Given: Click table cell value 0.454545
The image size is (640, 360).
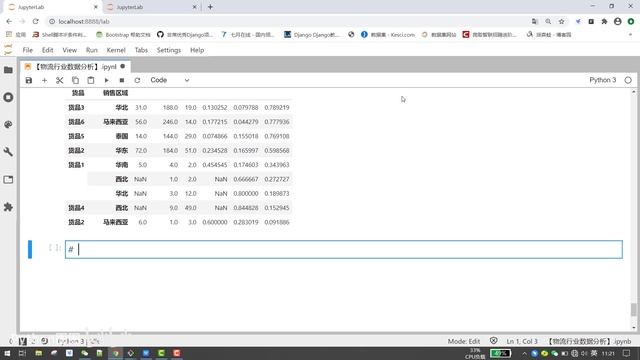Looking at the screenshot, I should pos(215,165).
